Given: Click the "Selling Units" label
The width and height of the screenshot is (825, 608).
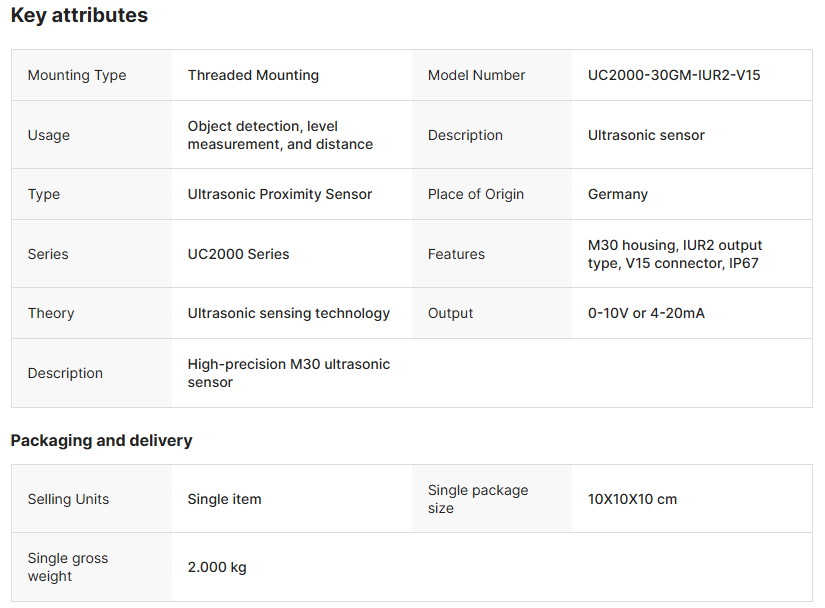Looking at the screenshot, I should pyautogui.click(x=68, y=499).
